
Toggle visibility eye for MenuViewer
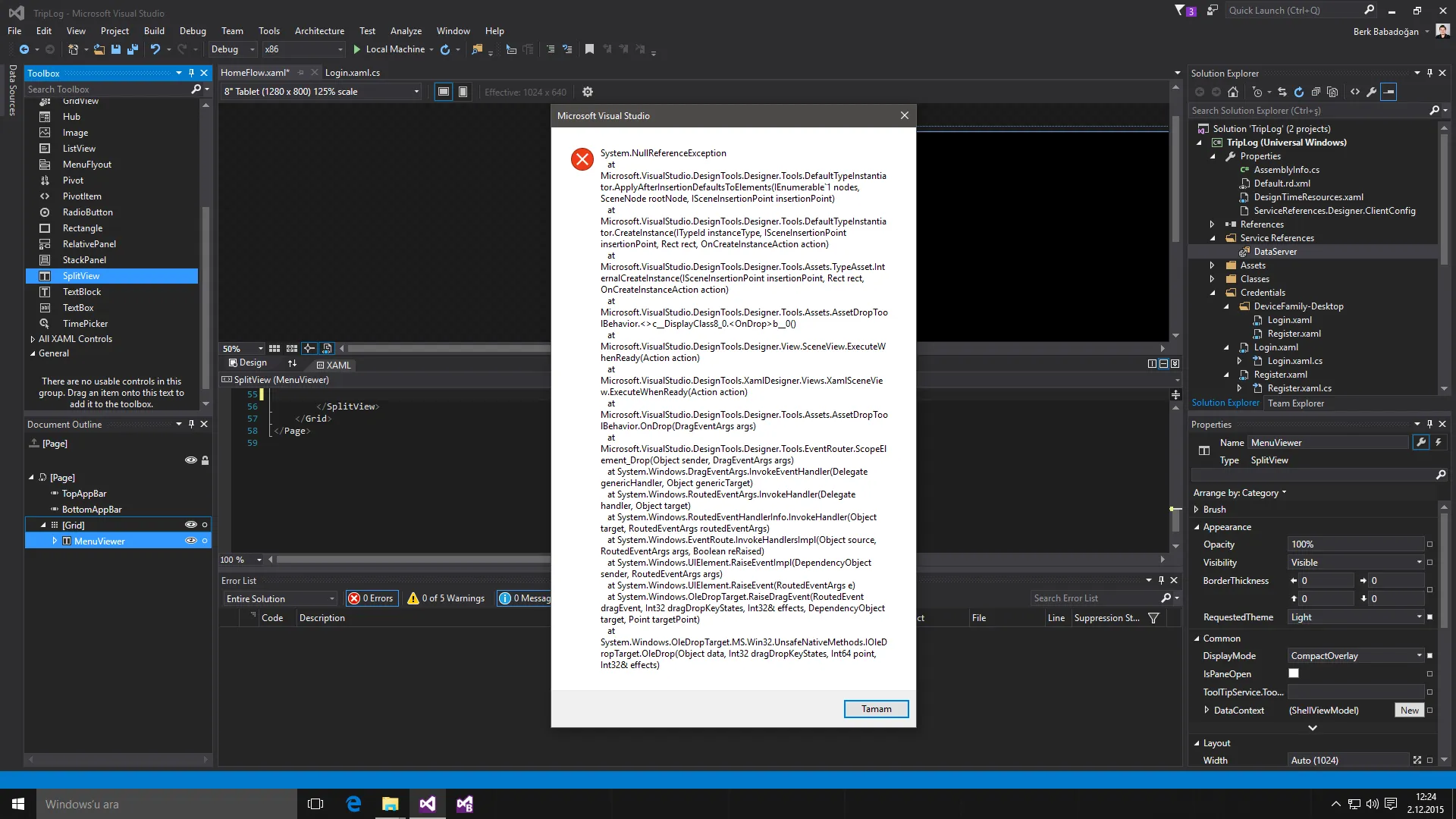point(190,541)
